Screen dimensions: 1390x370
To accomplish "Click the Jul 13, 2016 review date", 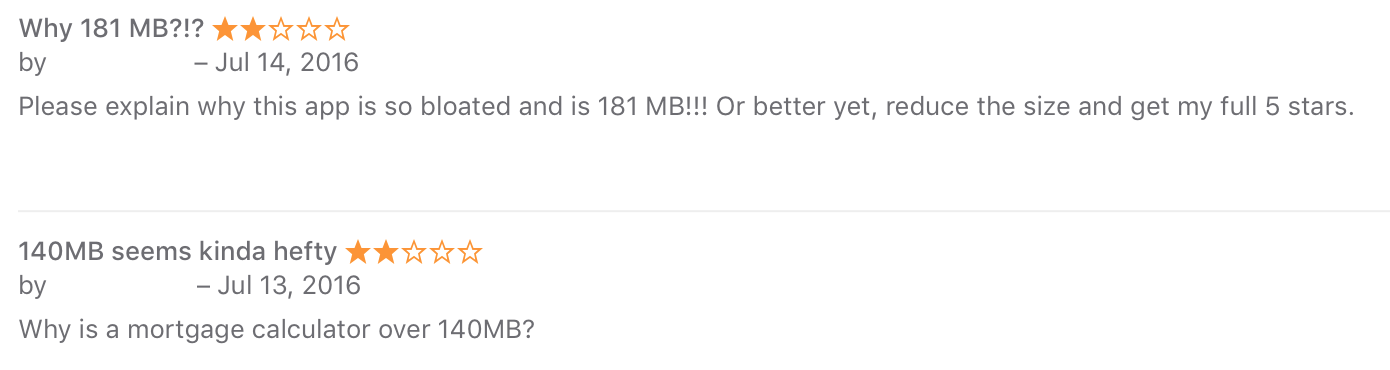I will (288, 286).
